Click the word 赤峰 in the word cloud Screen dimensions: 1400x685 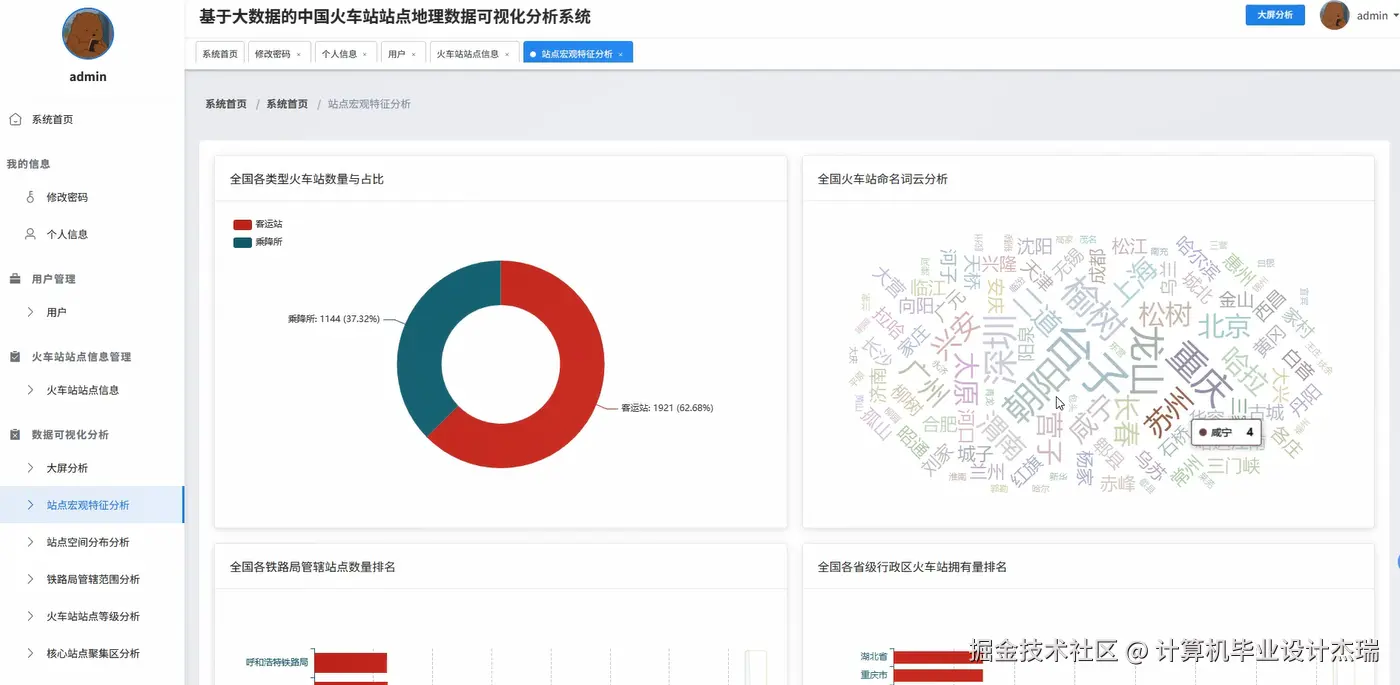(x=1118, y=485)
